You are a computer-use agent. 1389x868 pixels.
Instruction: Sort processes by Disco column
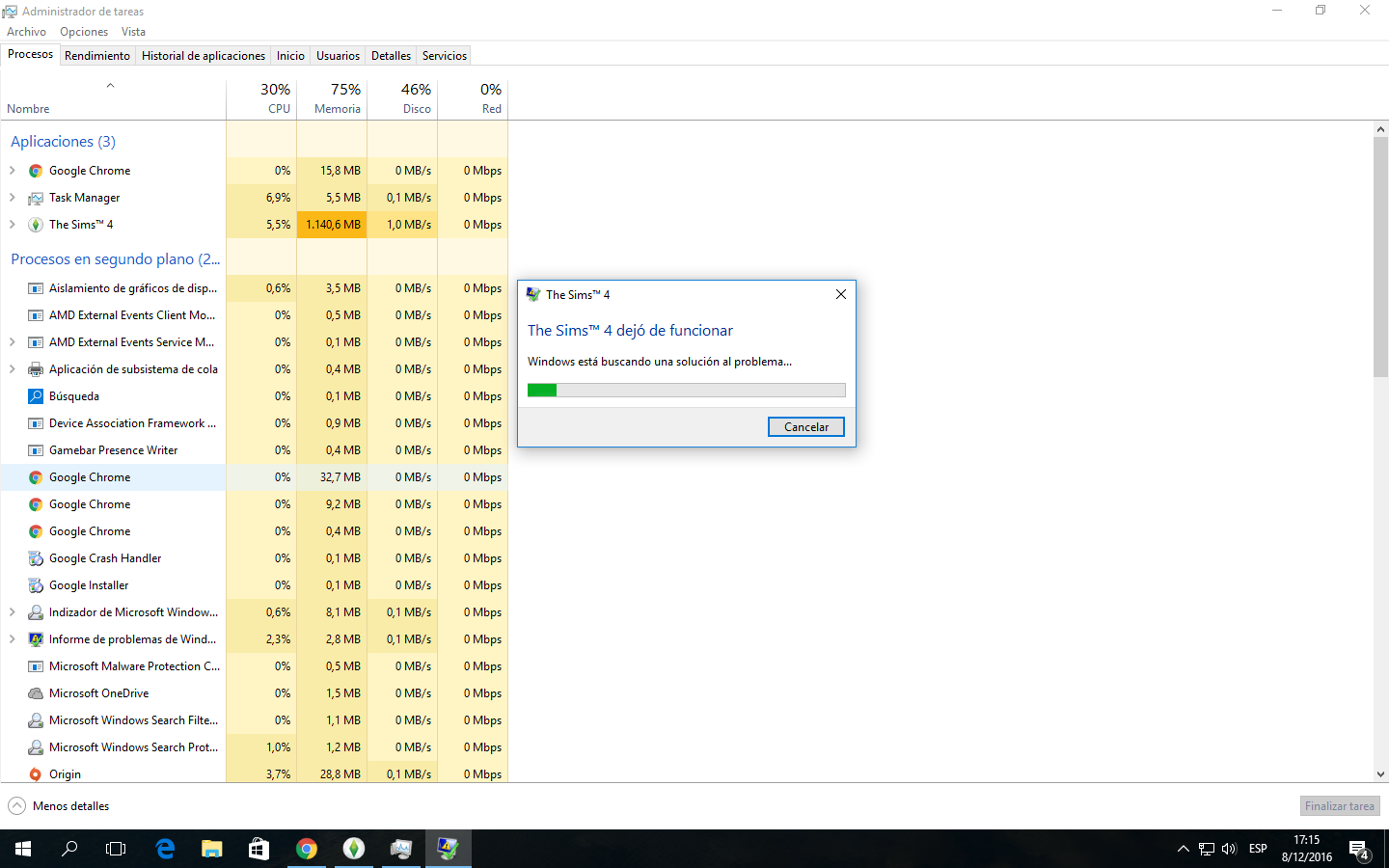(402, 98)
